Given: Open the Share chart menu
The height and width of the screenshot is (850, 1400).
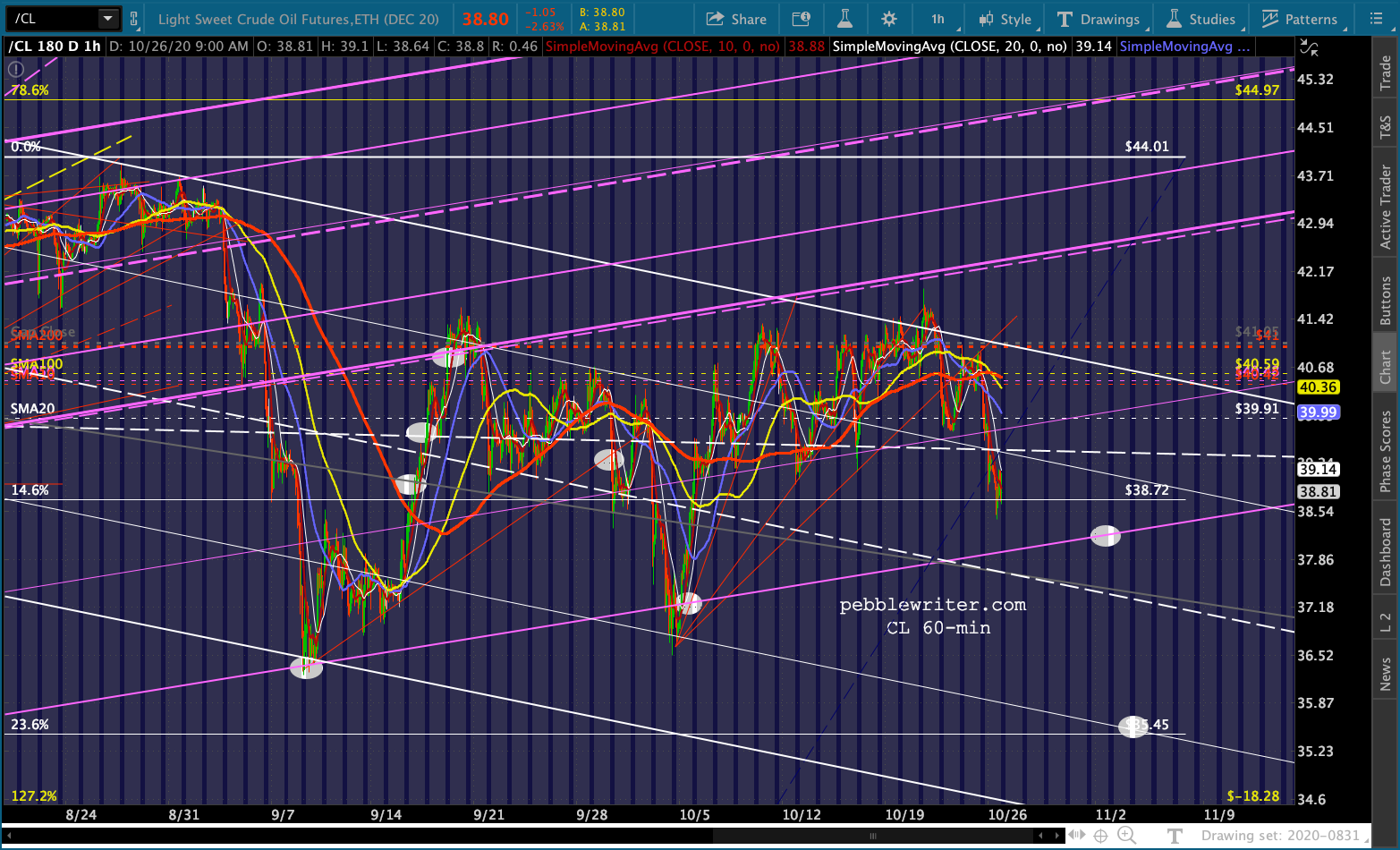Looking at the screenshot, I should [x=736, y=19].
